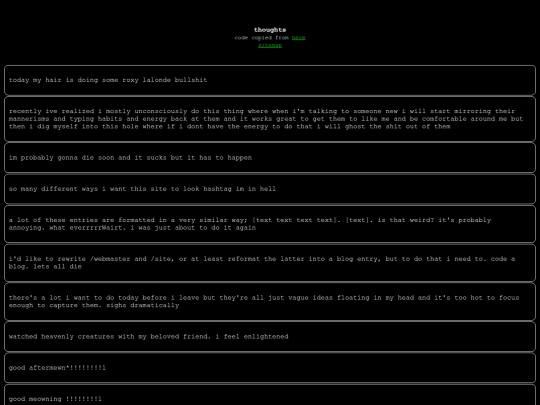Image resolution: width=540 pixels, height=405 pixels.
Task: Click the 'good meowning' entry
Action: (270, 395)
